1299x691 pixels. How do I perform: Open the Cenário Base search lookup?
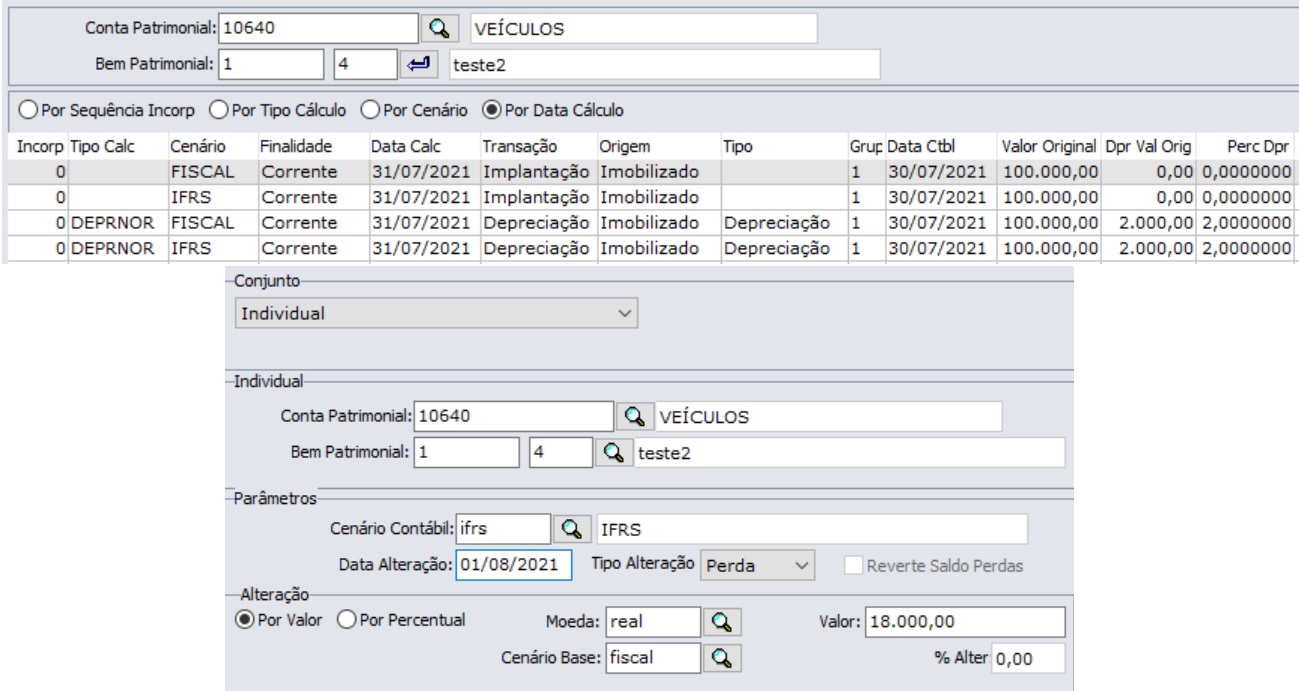pyautogui.click(x=720, y=657)
